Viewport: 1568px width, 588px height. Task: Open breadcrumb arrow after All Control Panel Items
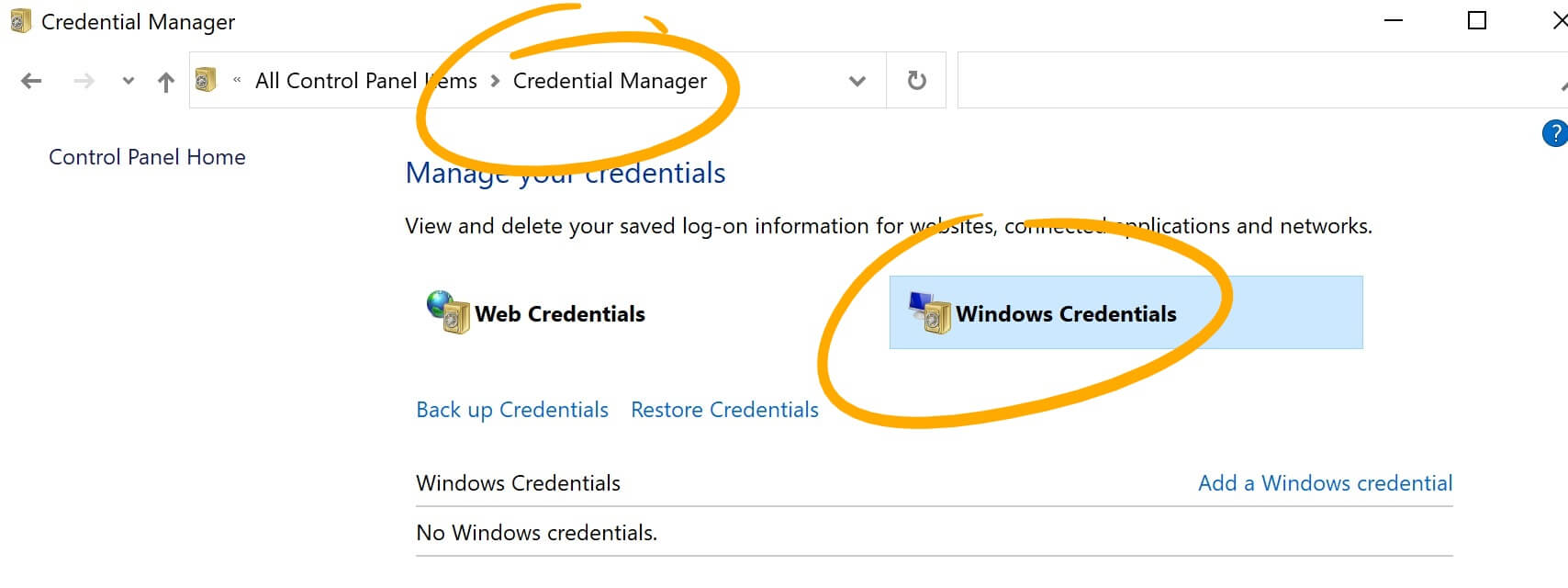[x=496, y=81]
